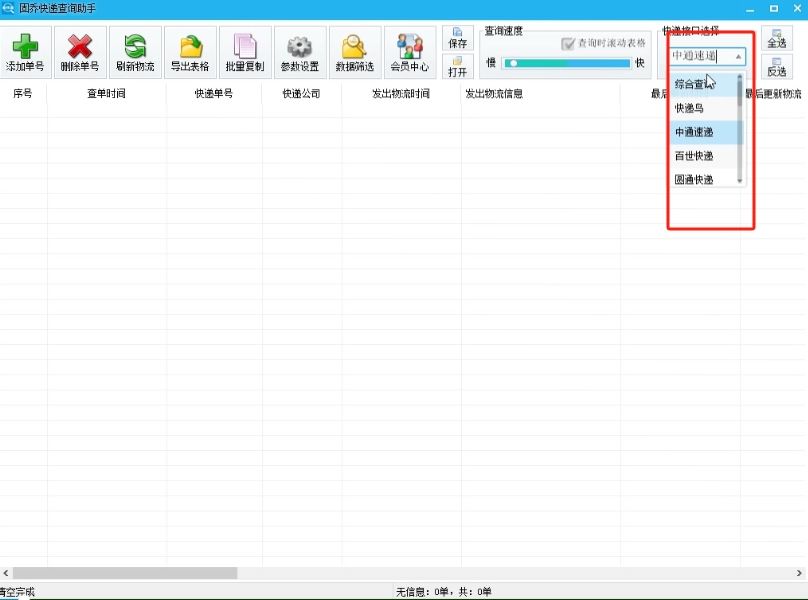The height and width of the screenshot is (600, 808).
Task: Click the 中通速递 combo text field
Action: [700, 56]
